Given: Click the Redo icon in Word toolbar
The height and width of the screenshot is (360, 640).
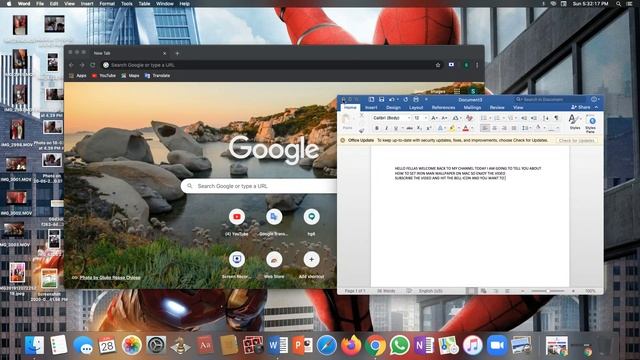Looking at the screenshot, I should tap(405, 99).
